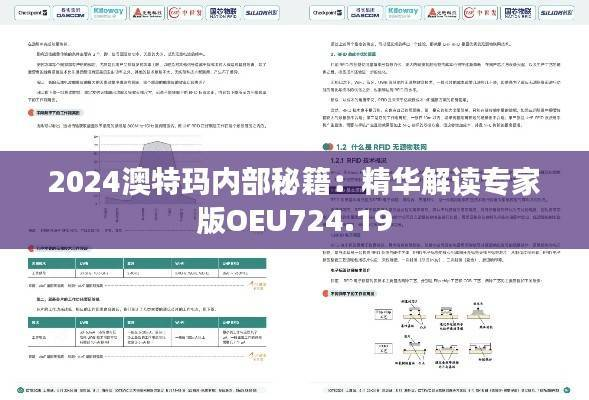This screenshot has width=589, height=400.
Task: Click the Kiloway logo on the left page
Action: tap(109, 13)
